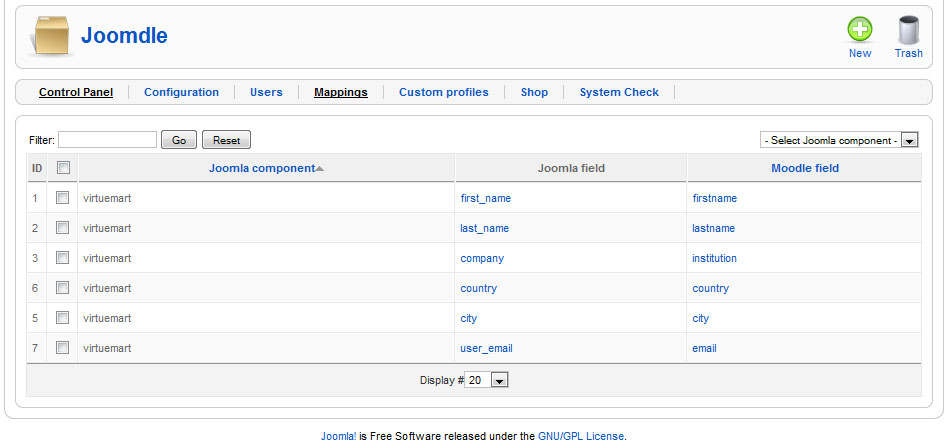Open the Select Joomla component dropdown
This screenshot has height=447, width=947.
(839, 141)
